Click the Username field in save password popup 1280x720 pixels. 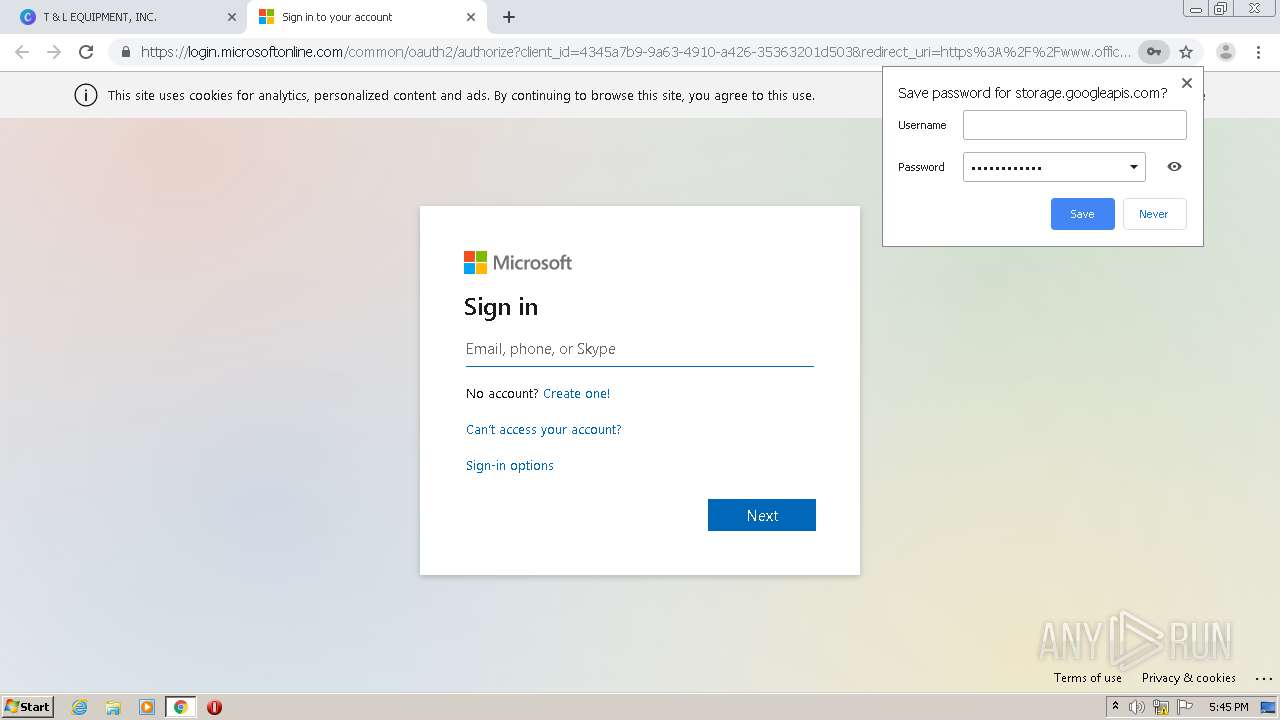point(1074,125)
